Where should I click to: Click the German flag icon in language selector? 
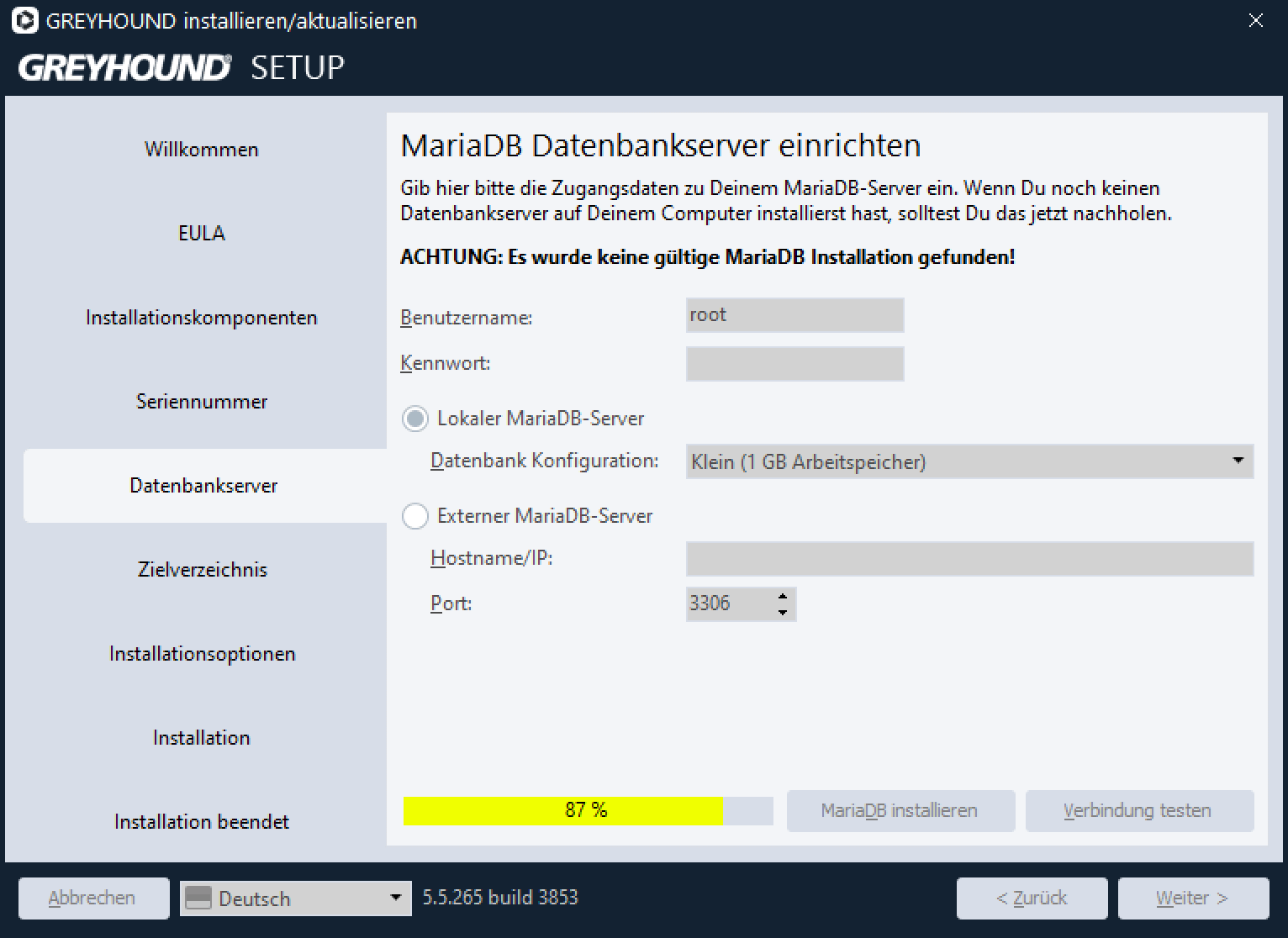[x=198, y=898]
